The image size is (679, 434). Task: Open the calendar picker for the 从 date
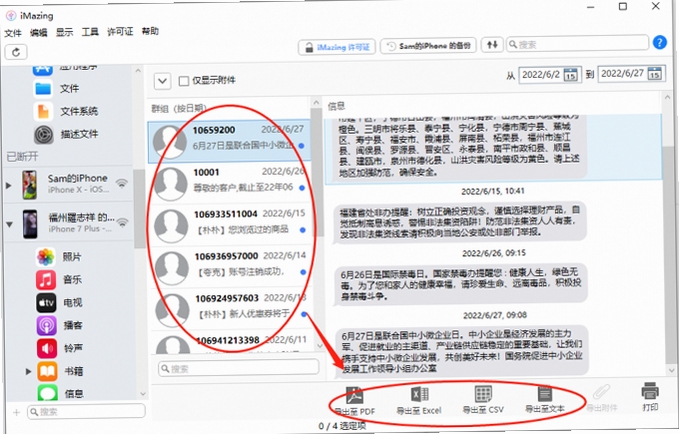click(570, 75)
